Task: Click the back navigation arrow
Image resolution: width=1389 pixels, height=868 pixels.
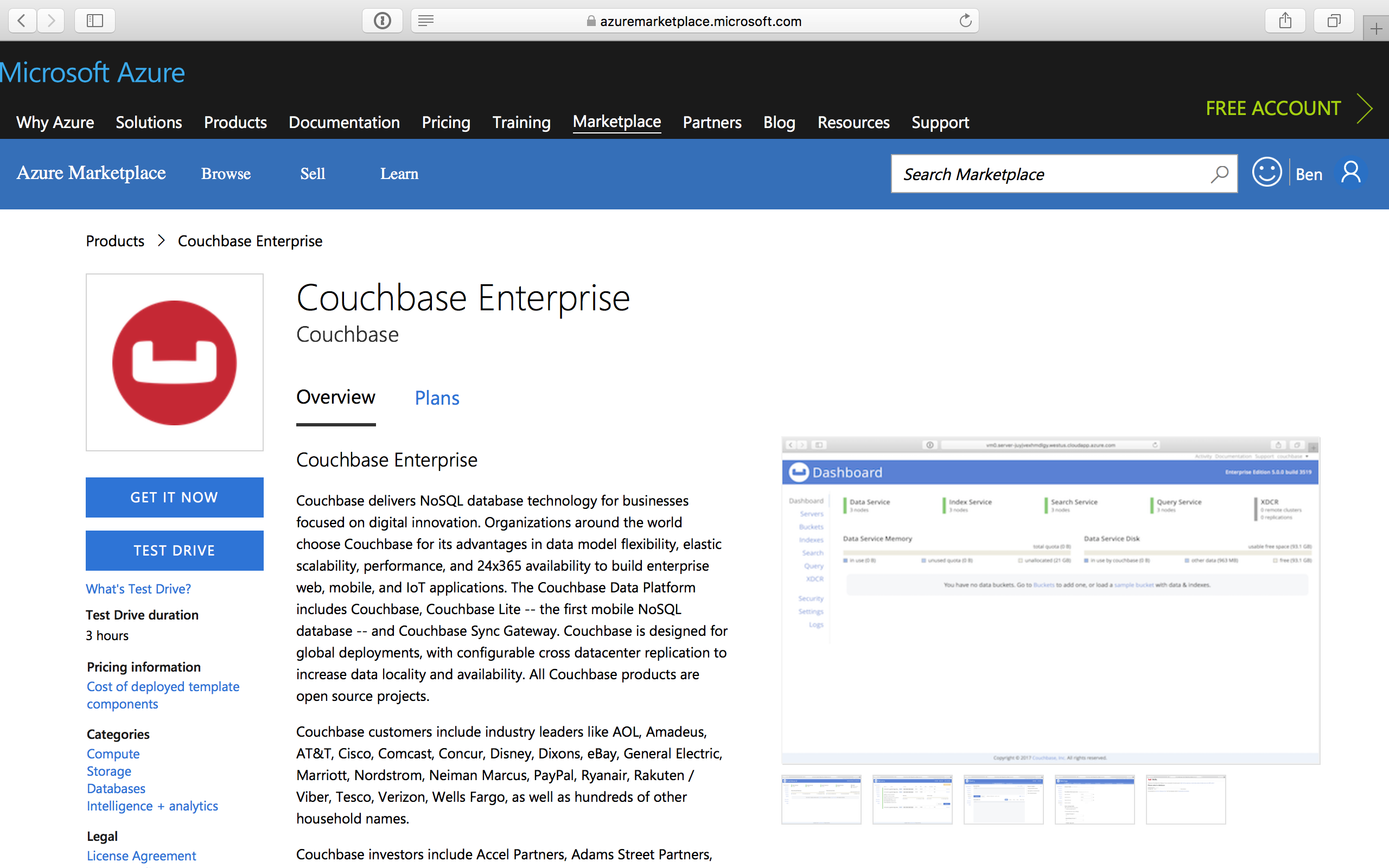Action: (x=21, y=21)
